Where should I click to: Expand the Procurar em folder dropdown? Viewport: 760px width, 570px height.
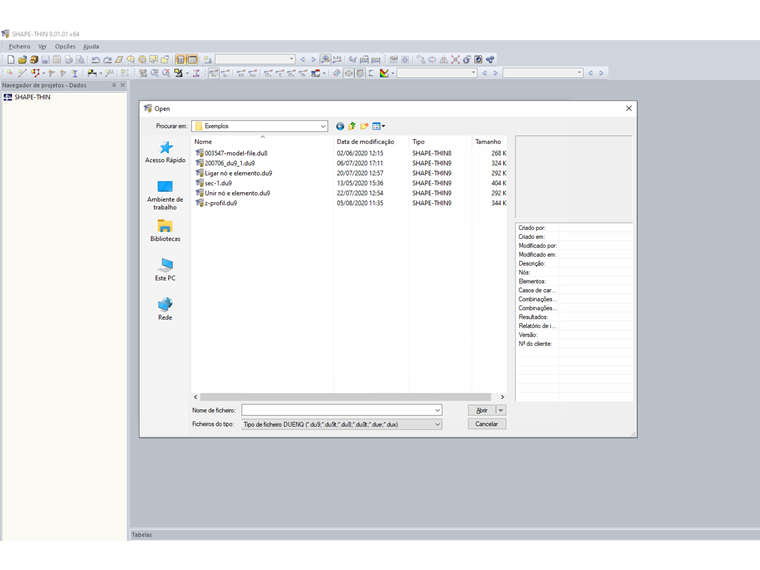click(x=323, y=127)
